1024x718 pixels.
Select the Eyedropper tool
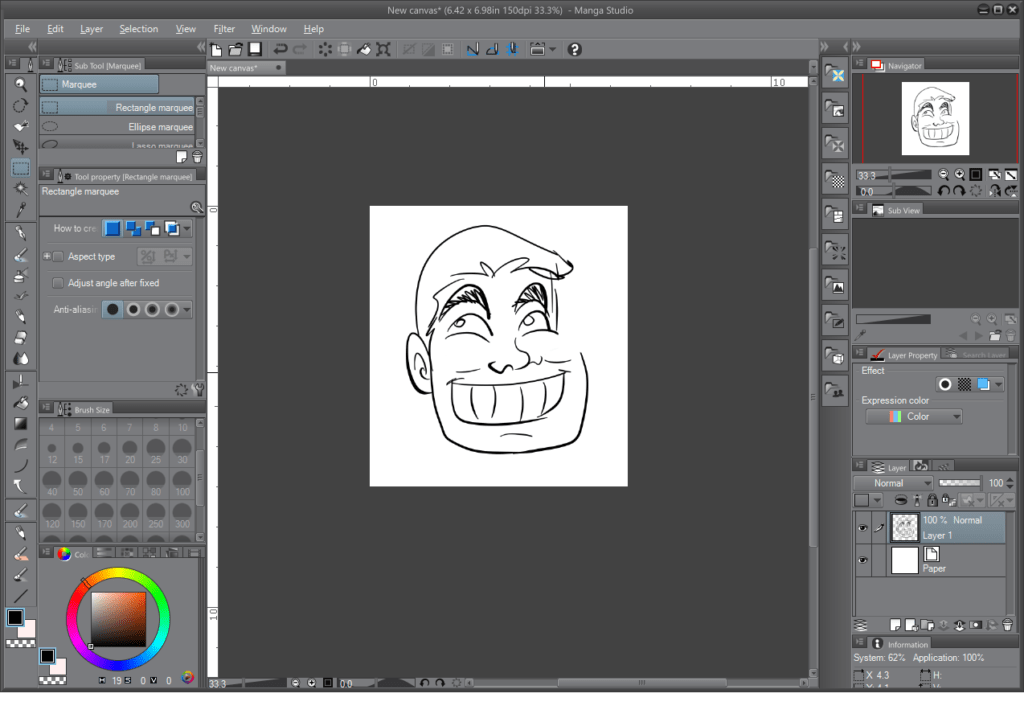(20, 212)
